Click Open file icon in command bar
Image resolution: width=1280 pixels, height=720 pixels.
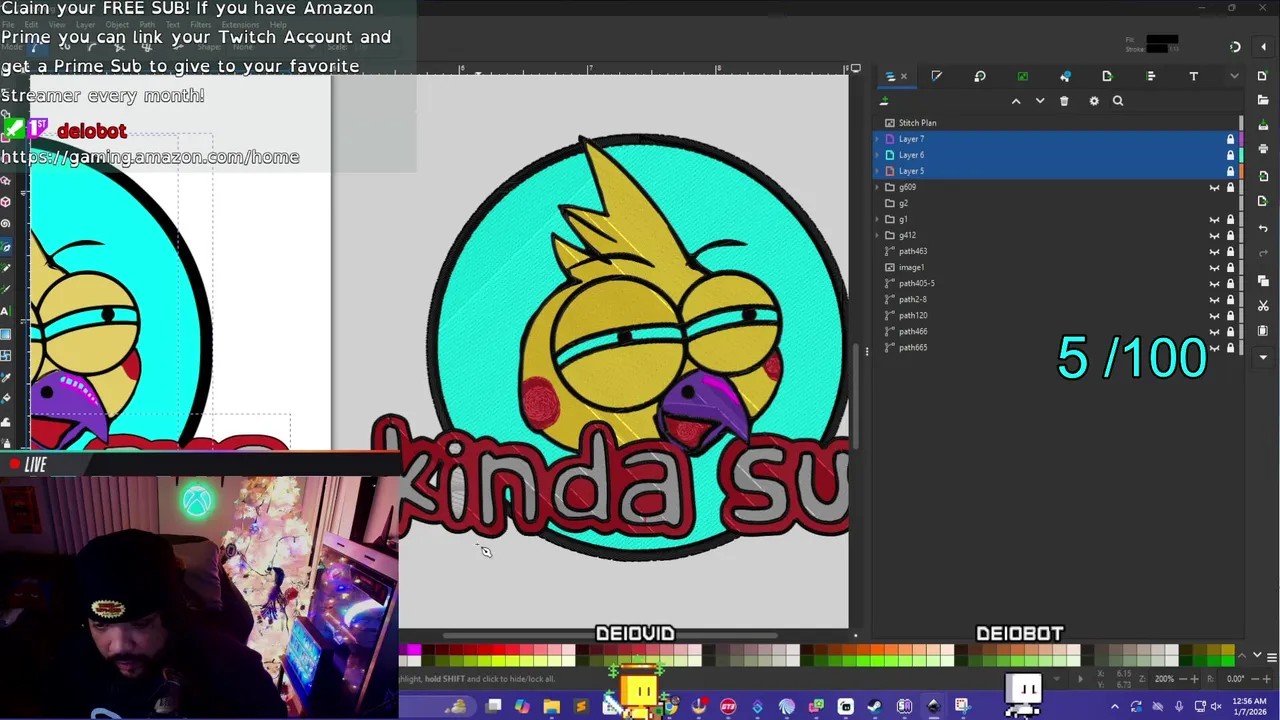pos(1263,98)
